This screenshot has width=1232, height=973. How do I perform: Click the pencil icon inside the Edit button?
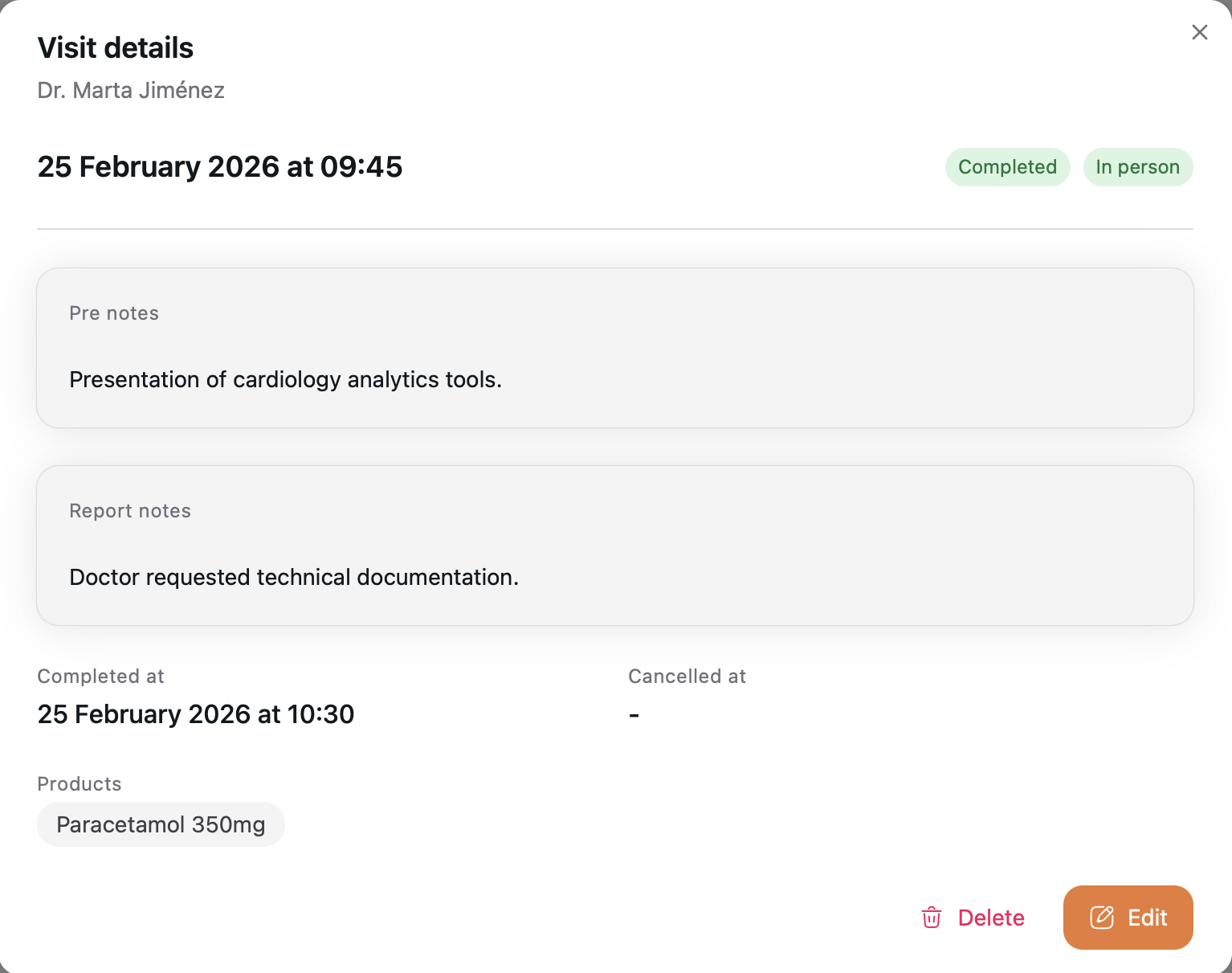[x=1102, y=918]
